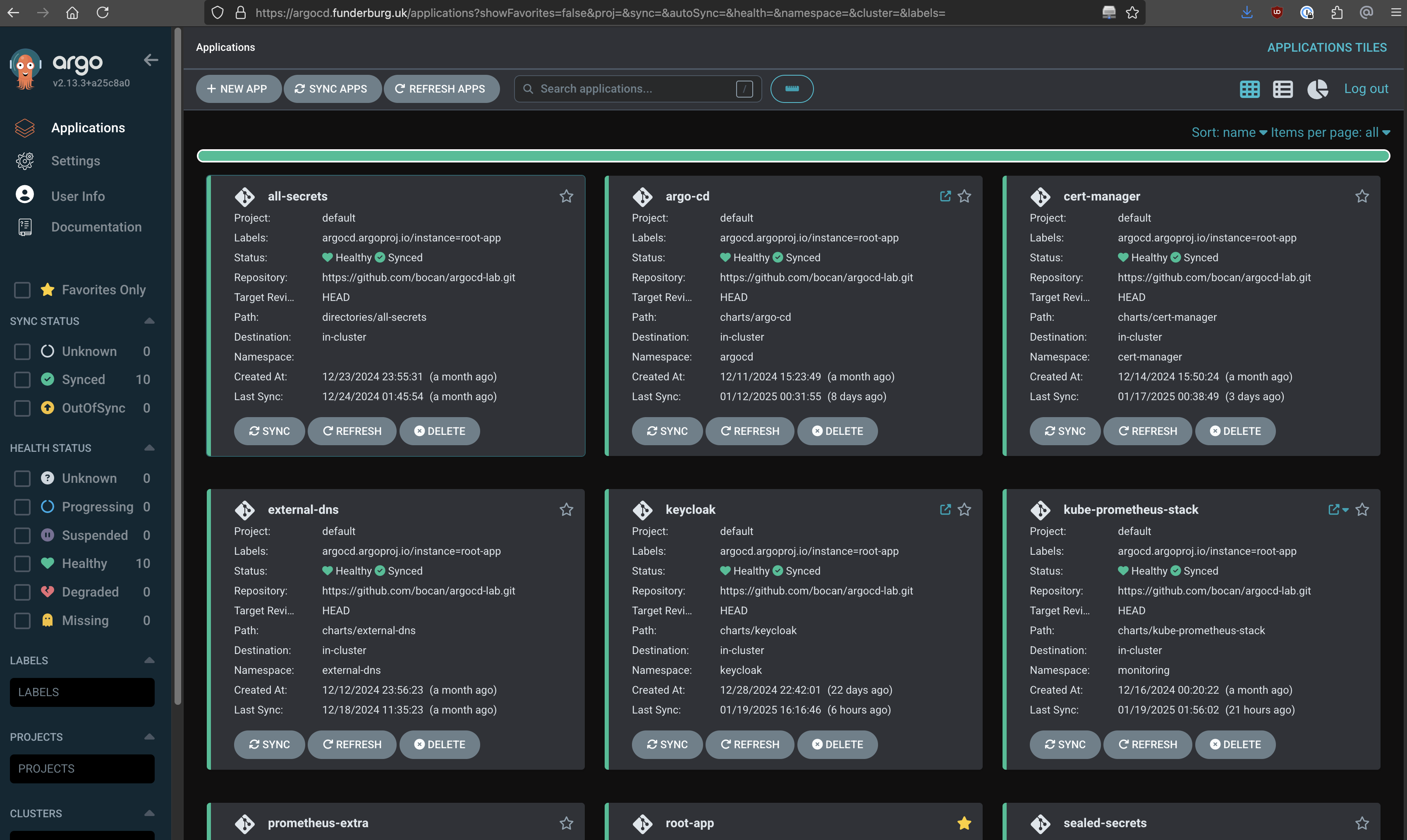Switch to applications list view icon
The width and height of the screenshot is (1407, 840).
point(1283,89)
